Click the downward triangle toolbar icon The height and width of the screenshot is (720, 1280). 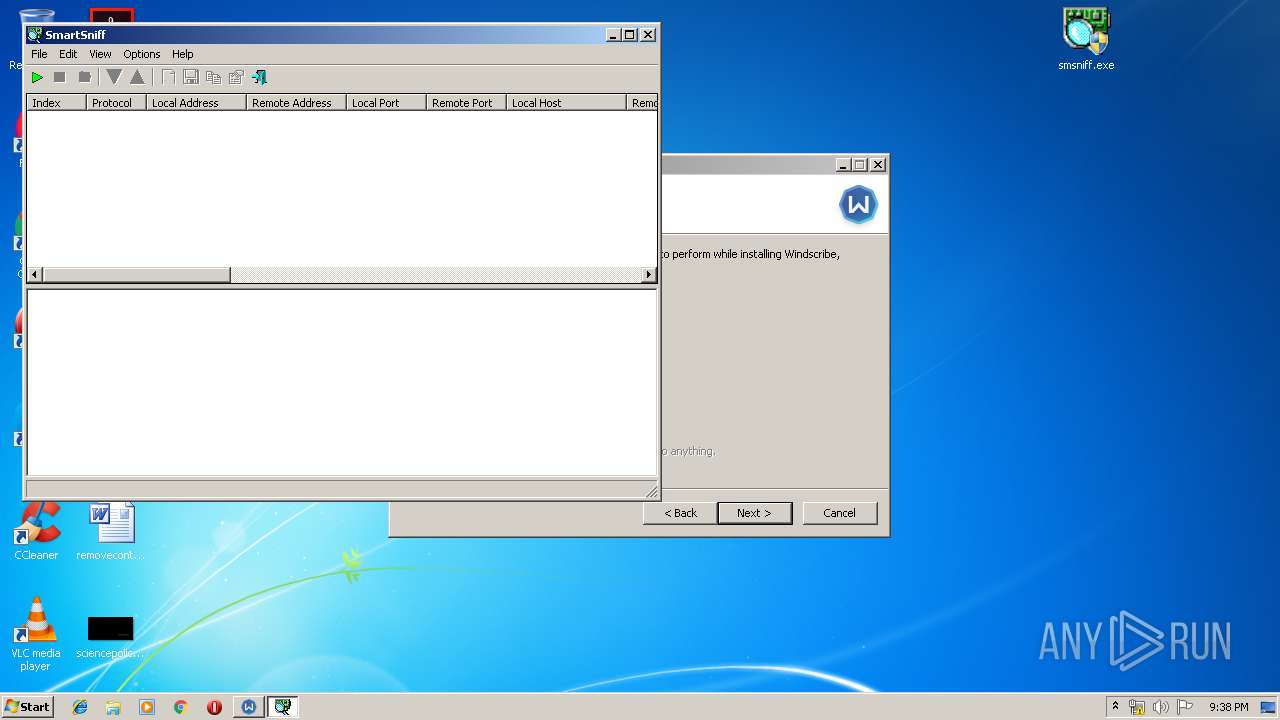pyautogui.click(x=114, y=77)
